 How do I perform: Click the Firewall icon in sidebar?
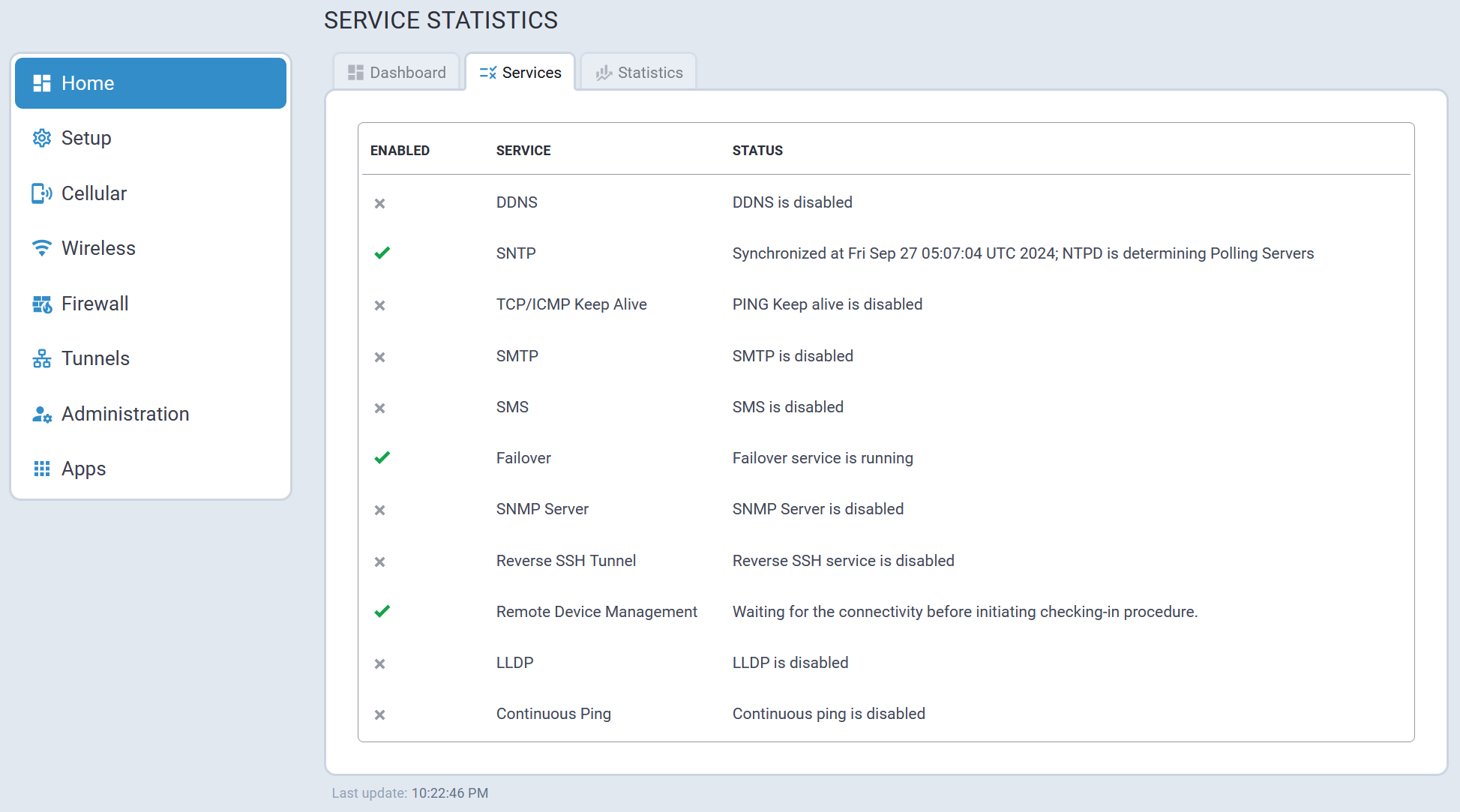coord(42,304)
